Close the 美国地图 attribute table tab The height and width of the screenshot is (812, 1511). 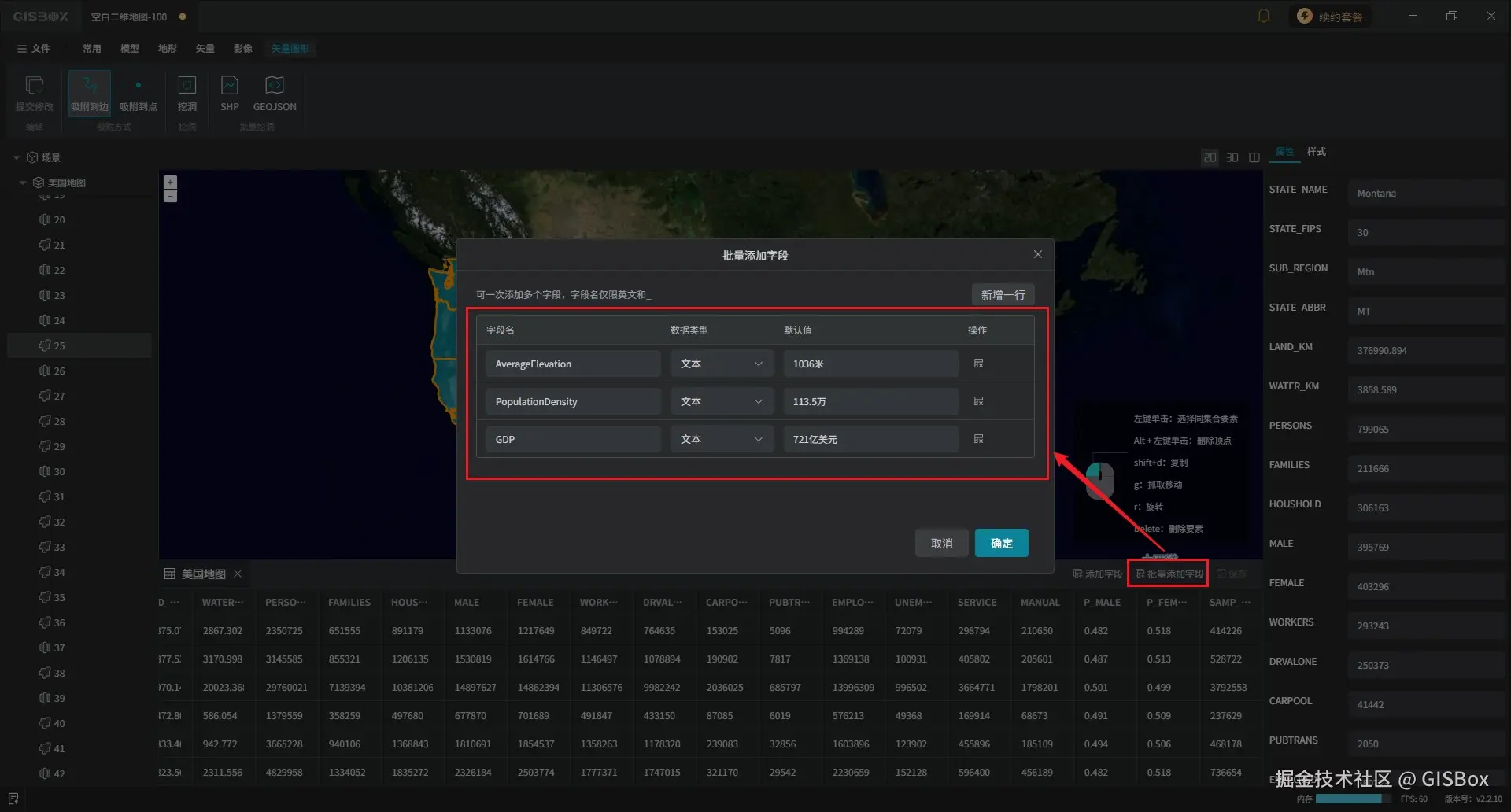pos(238,574)
